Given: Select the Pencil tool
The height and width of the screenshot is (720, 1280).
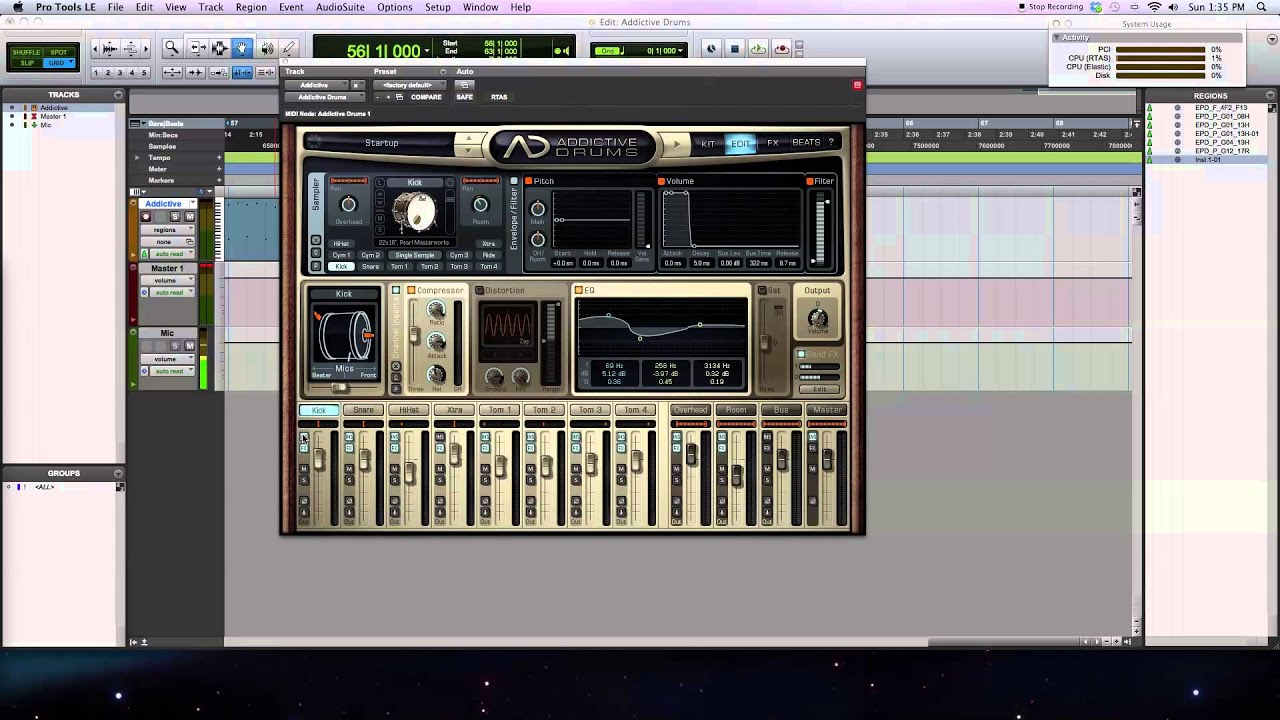Looking at the screenshot, I should pos(288,48).
